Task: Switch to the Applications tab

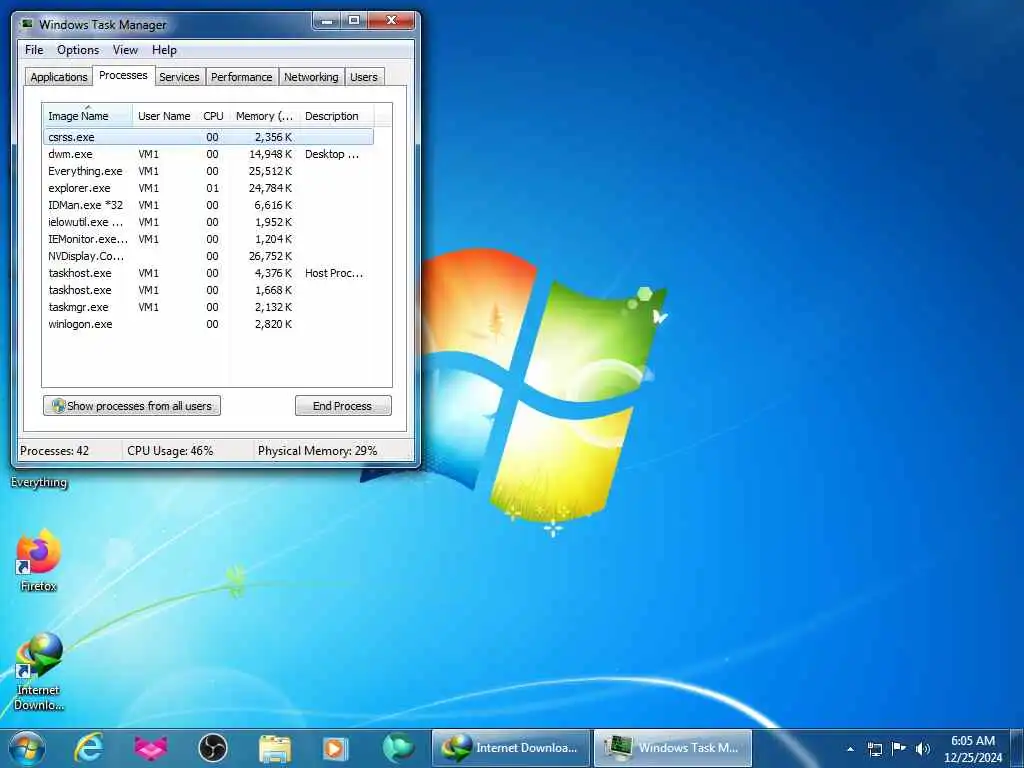Action: (x=59, y=77)
